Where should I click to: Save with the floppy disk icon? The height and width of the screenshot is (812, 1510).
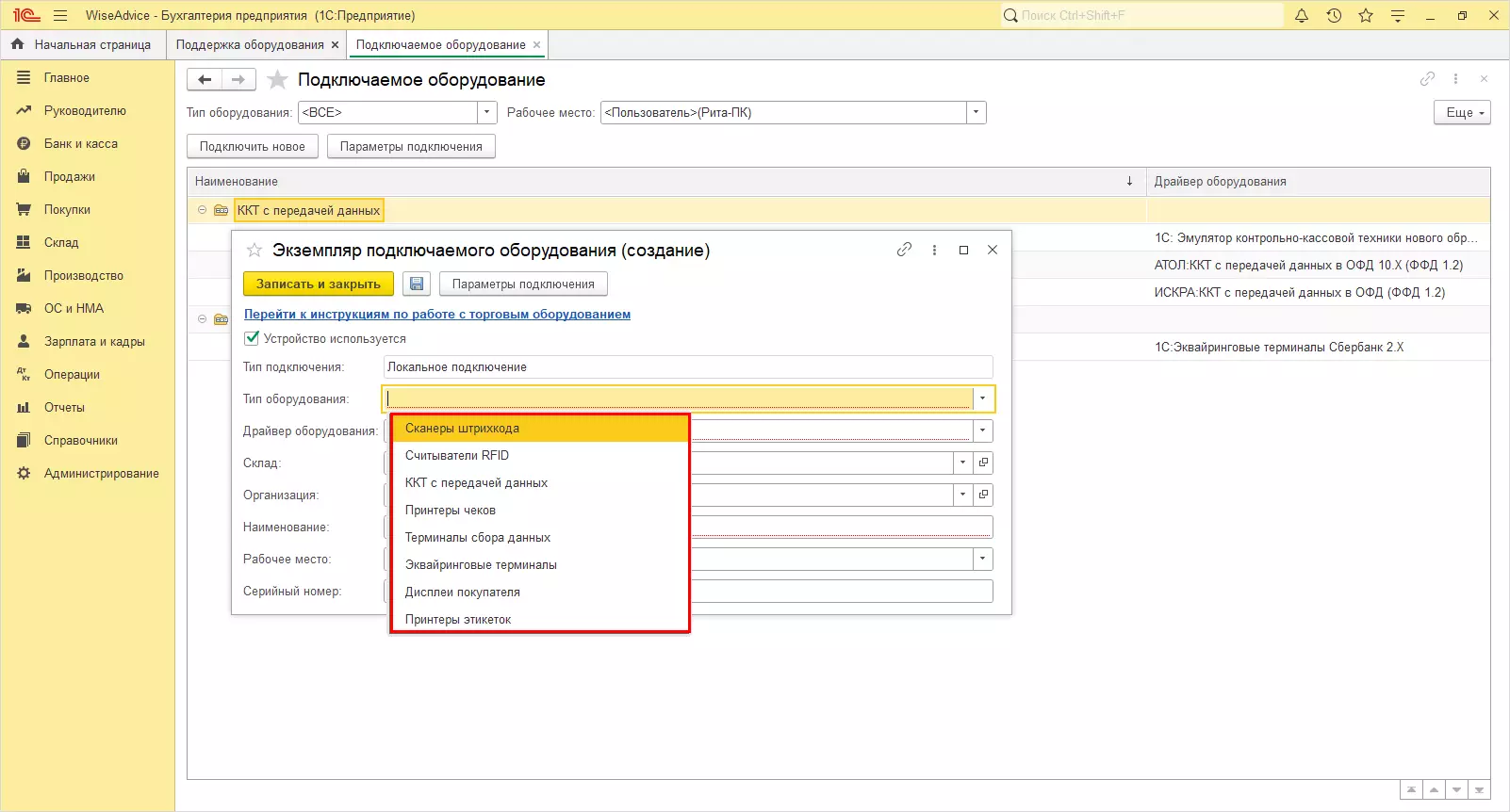pos(417,284)
